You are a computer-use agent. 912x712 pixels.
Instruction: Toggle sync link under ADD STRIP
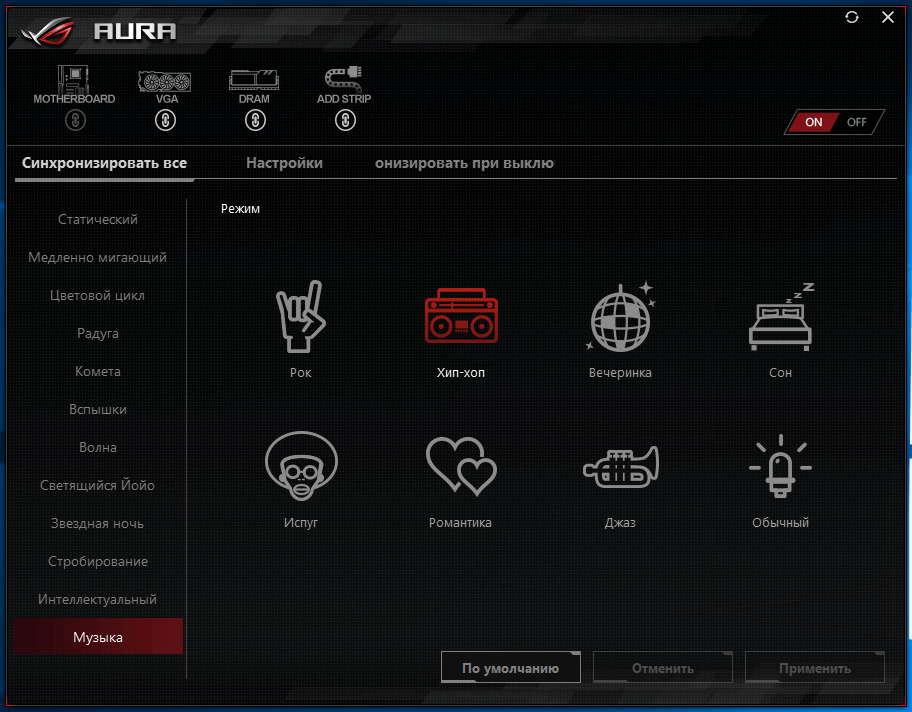click(x=345, y=121)
